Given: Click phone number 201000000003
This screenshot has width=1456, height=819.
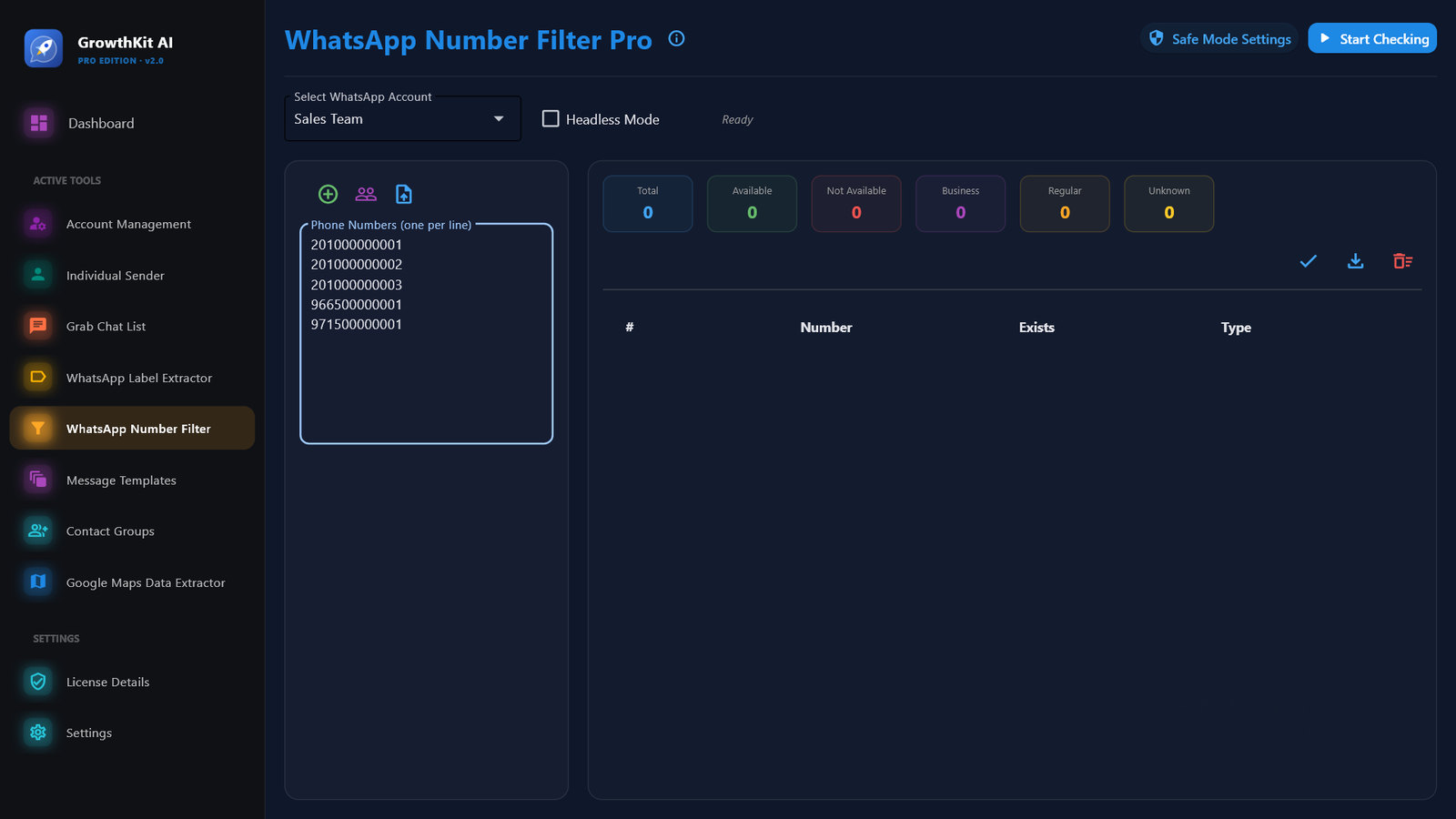Looking at the screenshot, I should [x=357, y=285].
